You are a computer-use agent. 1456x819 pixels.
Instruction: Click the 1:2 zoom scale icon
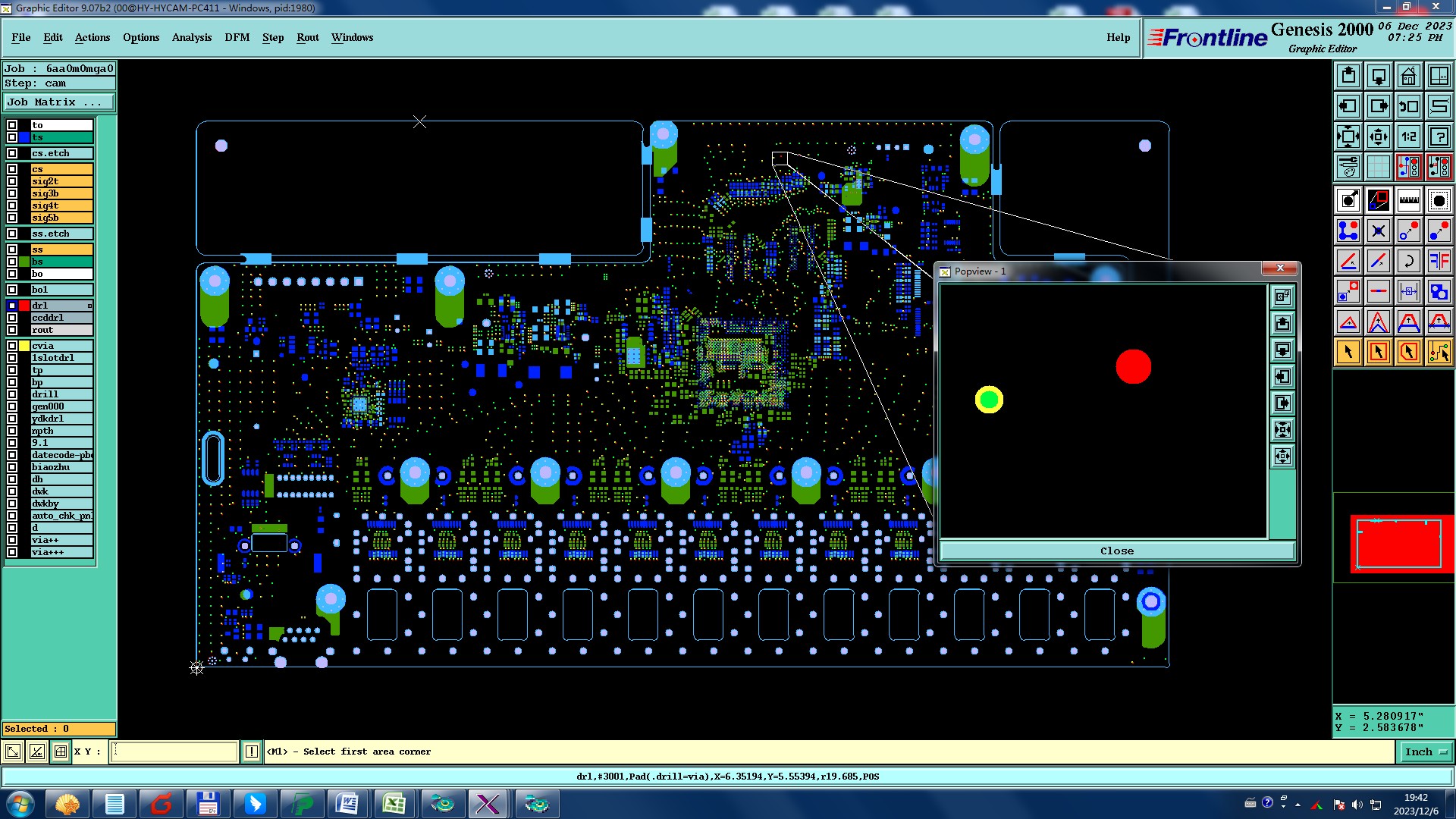1408,136
